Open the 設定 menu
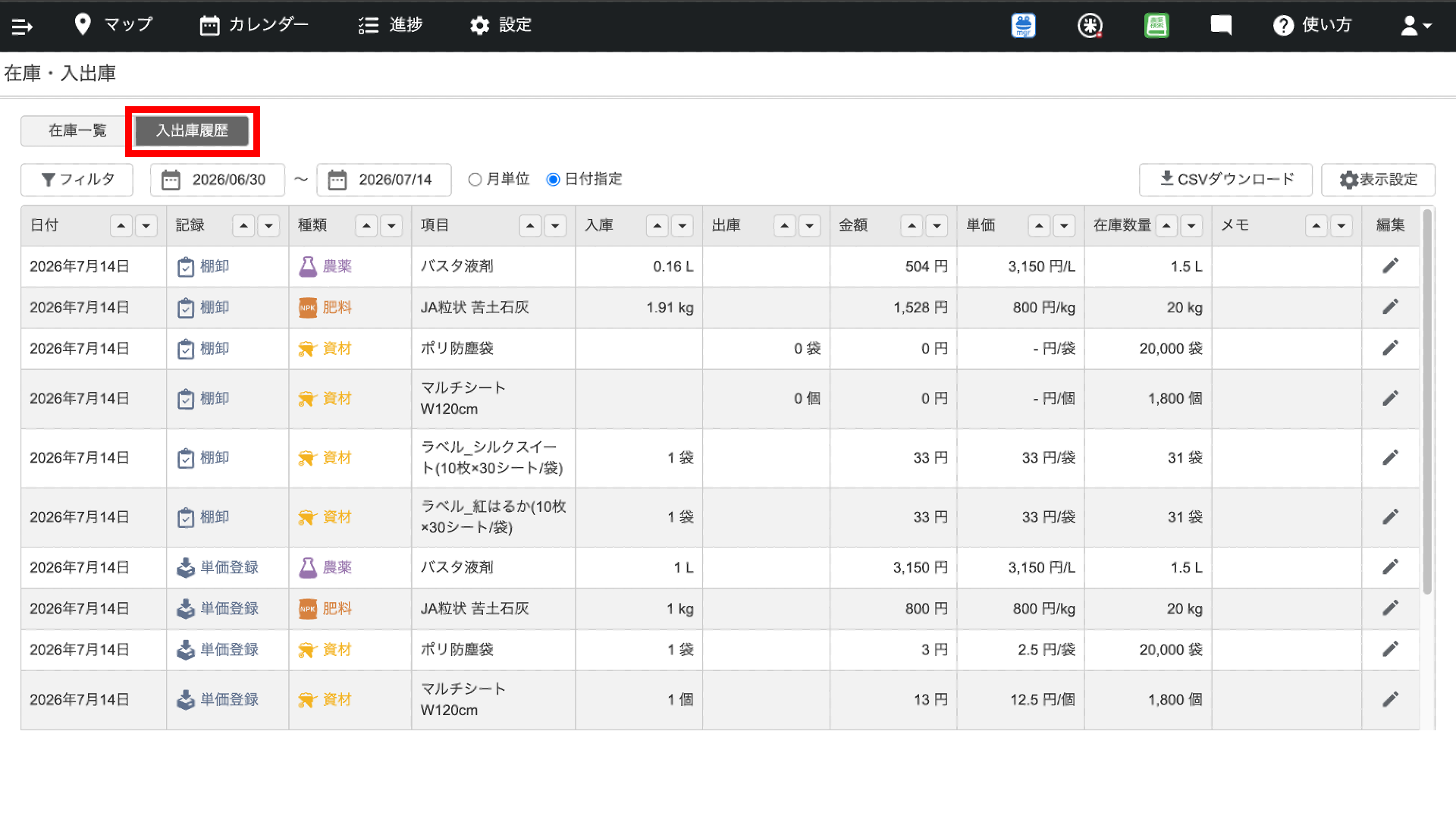Image resolution: width=1456 pixels, height=819 pixels. tap(500, 25)
